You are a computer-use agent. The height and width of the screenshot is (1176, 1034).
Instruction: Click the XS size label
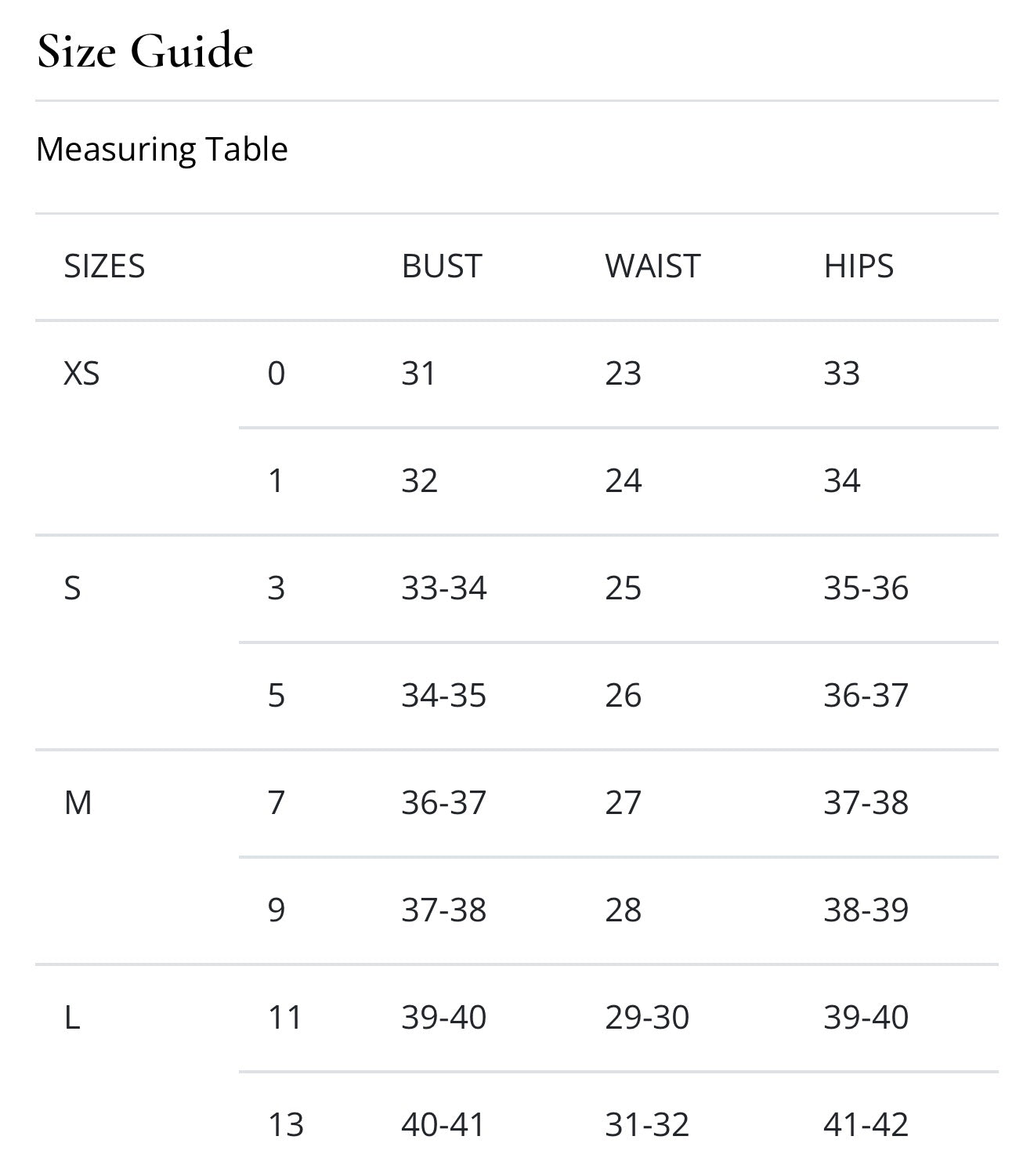(81, 374)
